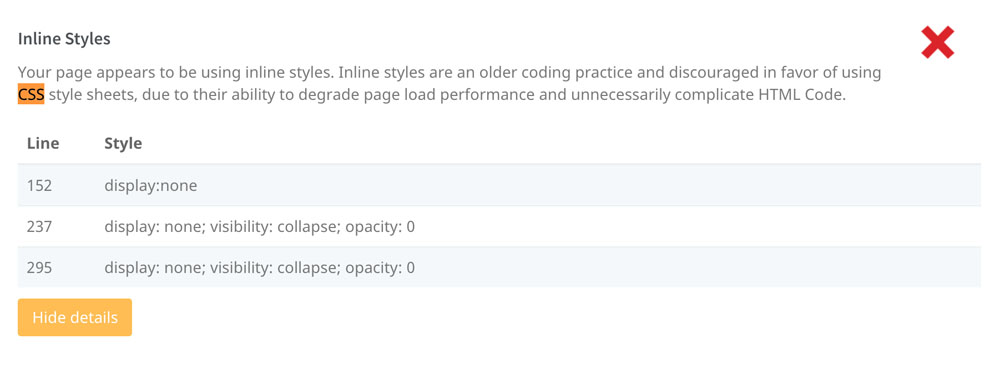Select line number 295 cell
1000x374 pixels.
click(x=39, y=267)
